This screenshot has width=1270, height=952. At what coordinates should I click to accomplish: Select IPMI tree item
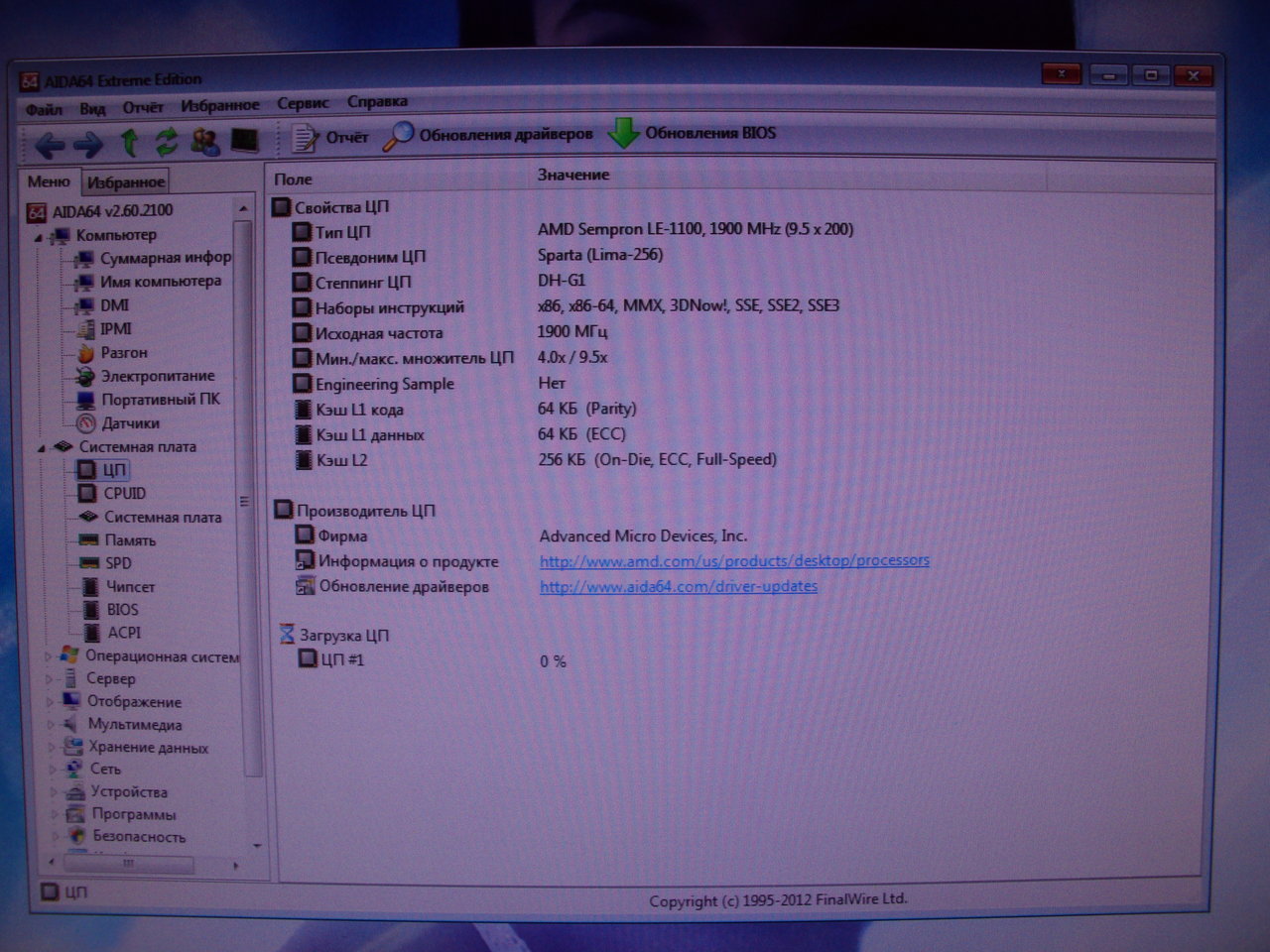point(104,329)
